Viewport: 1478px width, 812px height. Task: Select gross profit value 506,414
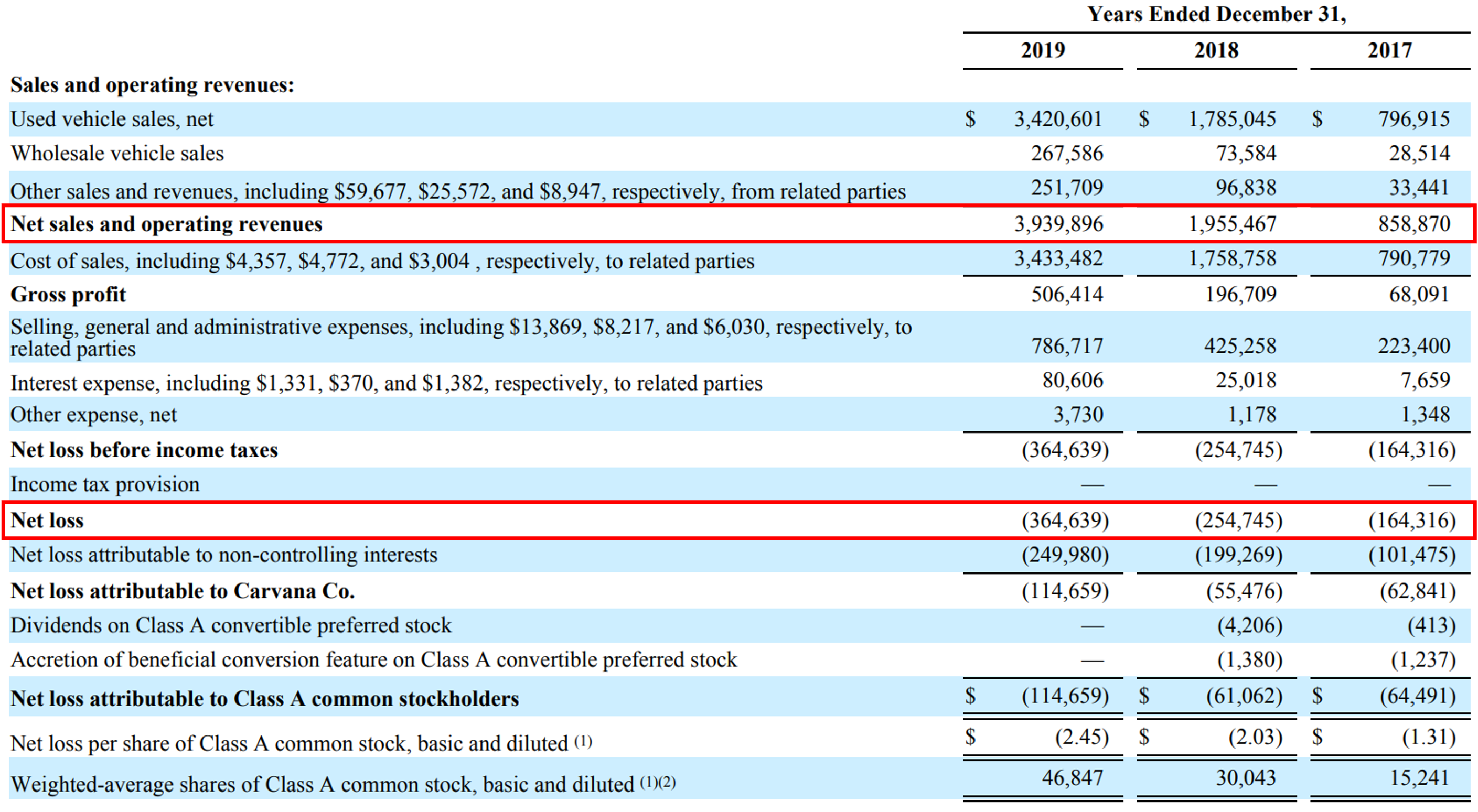1067,295
